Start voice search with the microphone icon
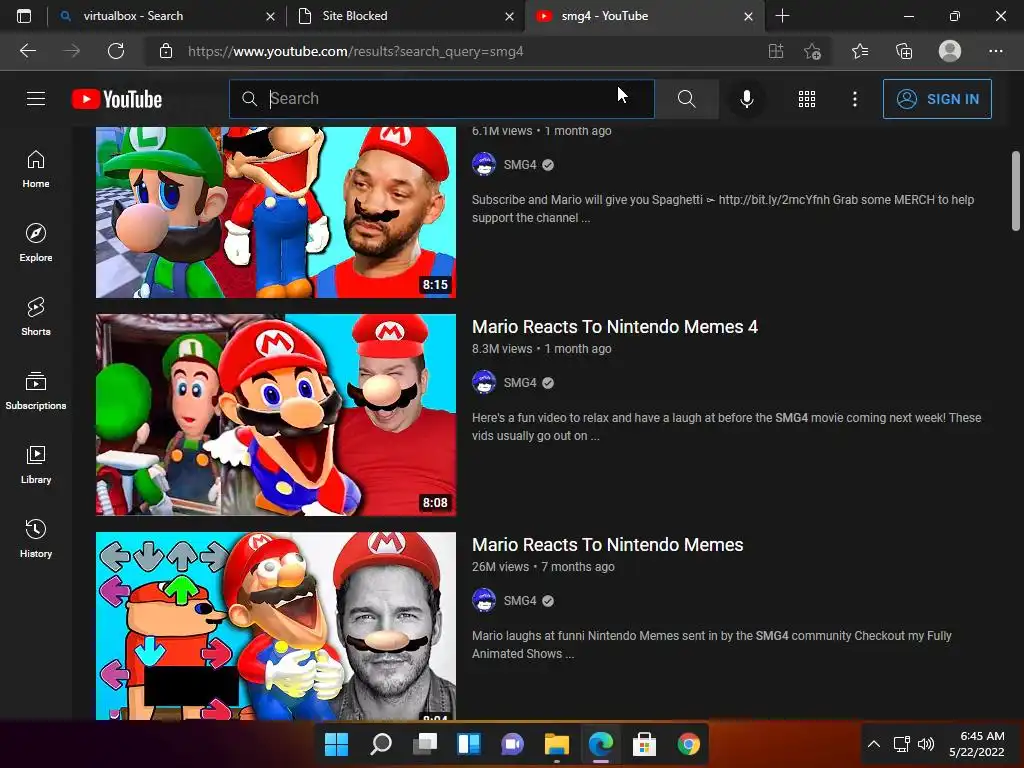 coord(746,99)
